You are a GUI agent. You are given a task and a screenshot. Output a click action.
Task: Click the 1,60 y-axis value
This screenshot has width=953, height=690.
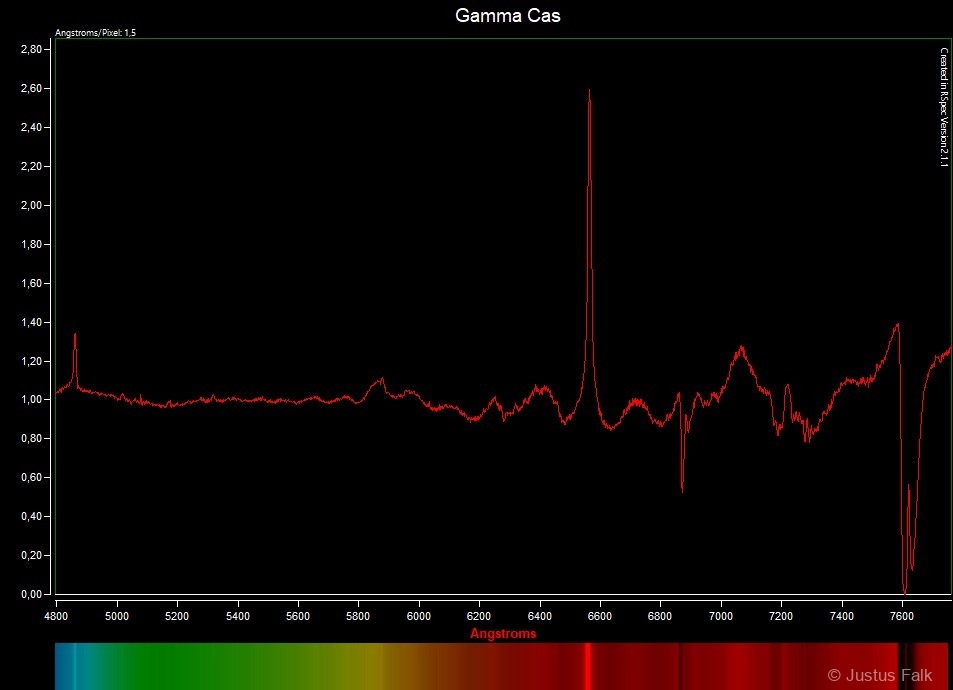point(31,283)
